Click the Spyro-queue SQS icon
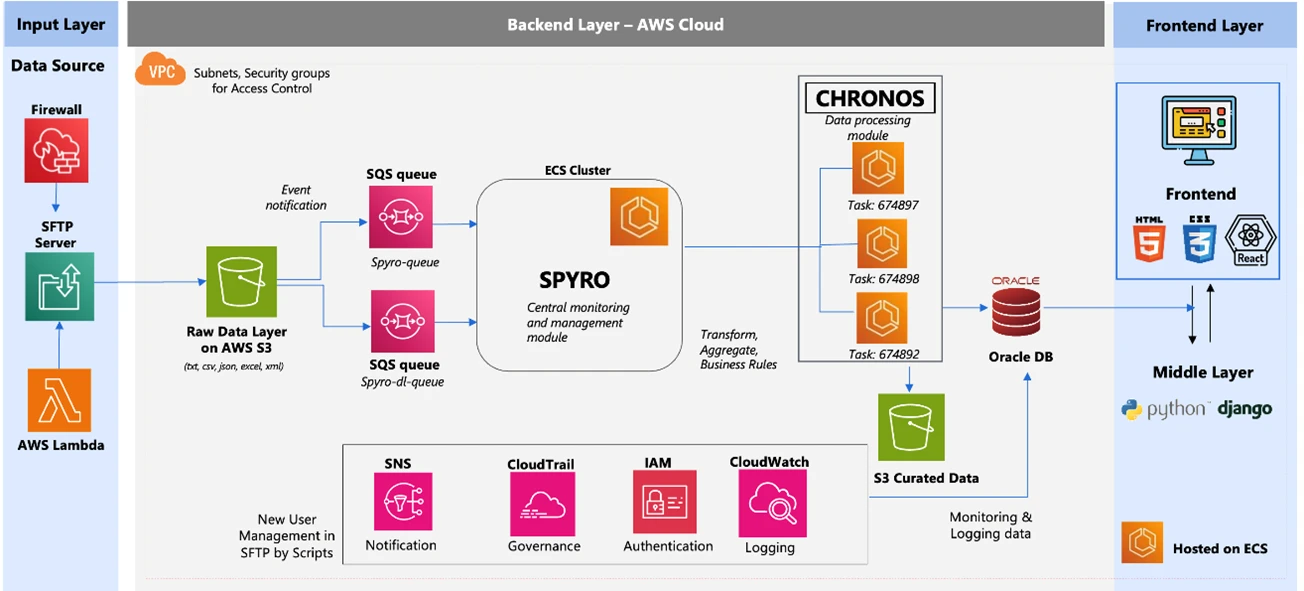The image size is (1304, 591). coord(400,216)
